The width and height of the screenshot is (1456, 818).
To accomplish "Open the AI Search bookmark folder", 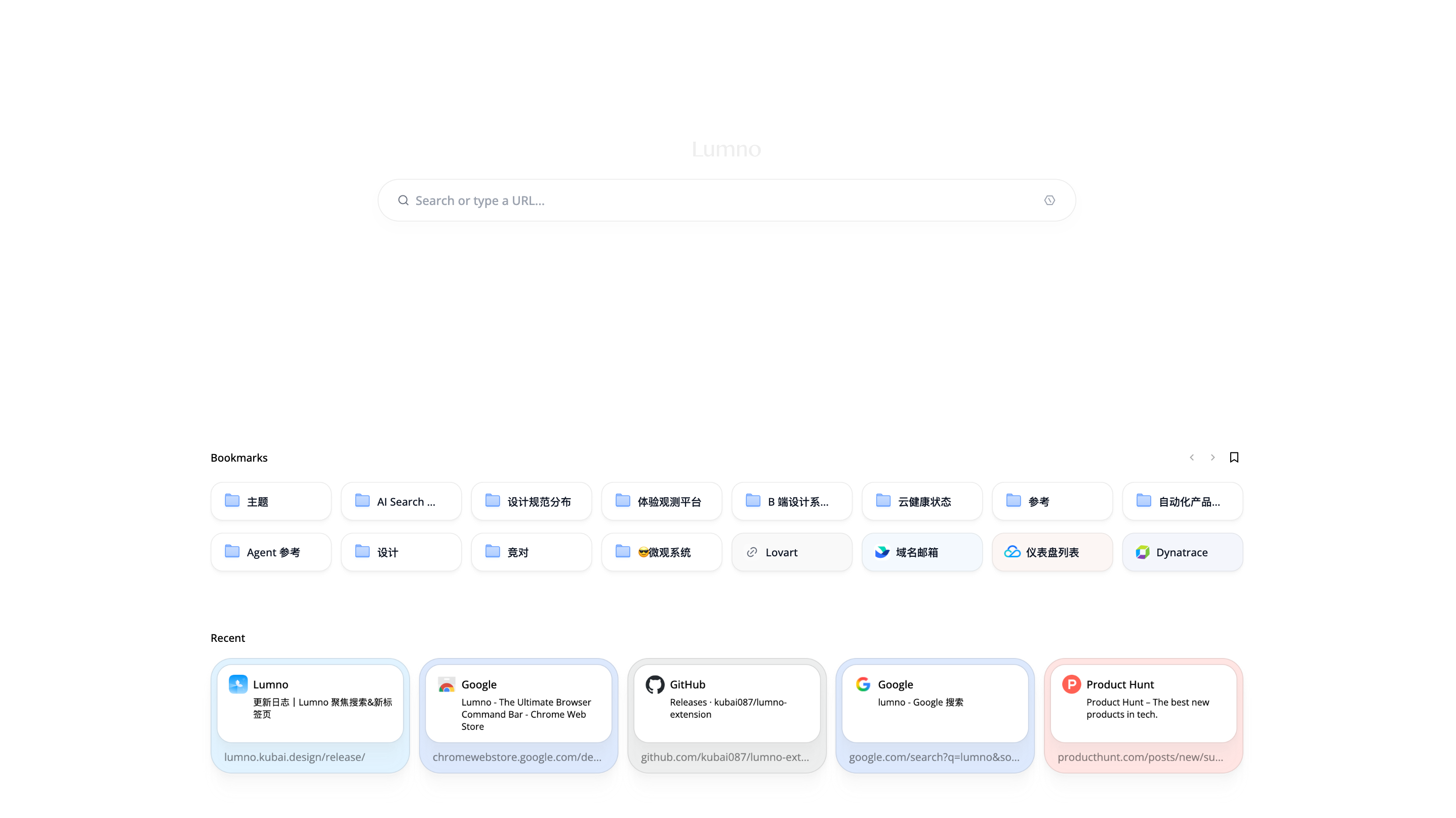I will (x=401, y=502).
